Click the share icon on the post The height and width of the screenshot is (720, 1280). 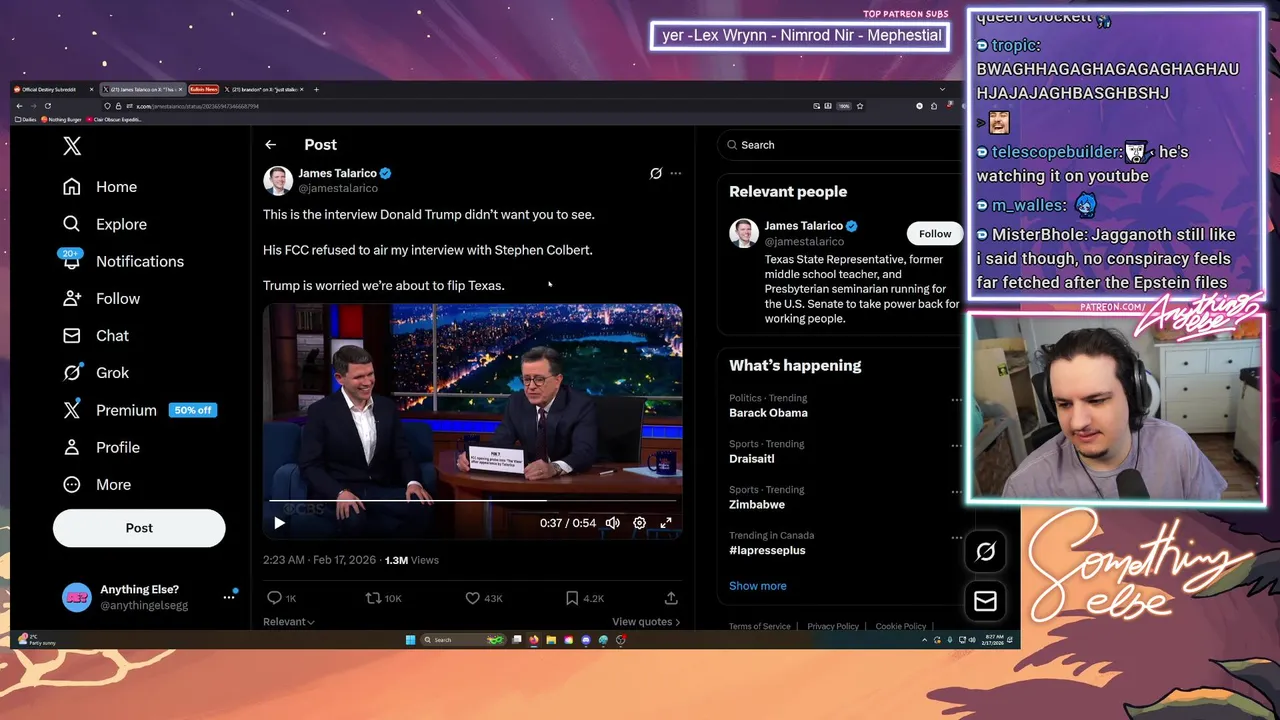[671, 598]
